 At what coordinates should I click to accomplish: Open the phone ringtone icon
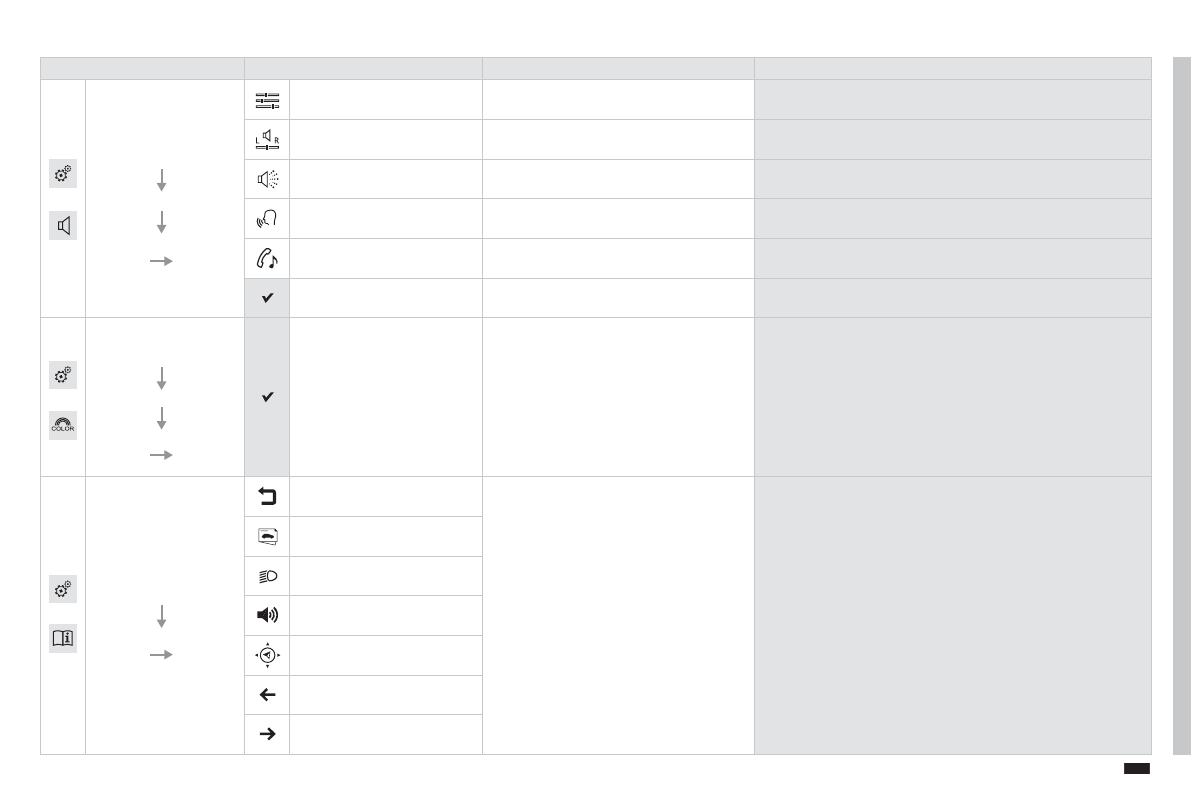267,259
